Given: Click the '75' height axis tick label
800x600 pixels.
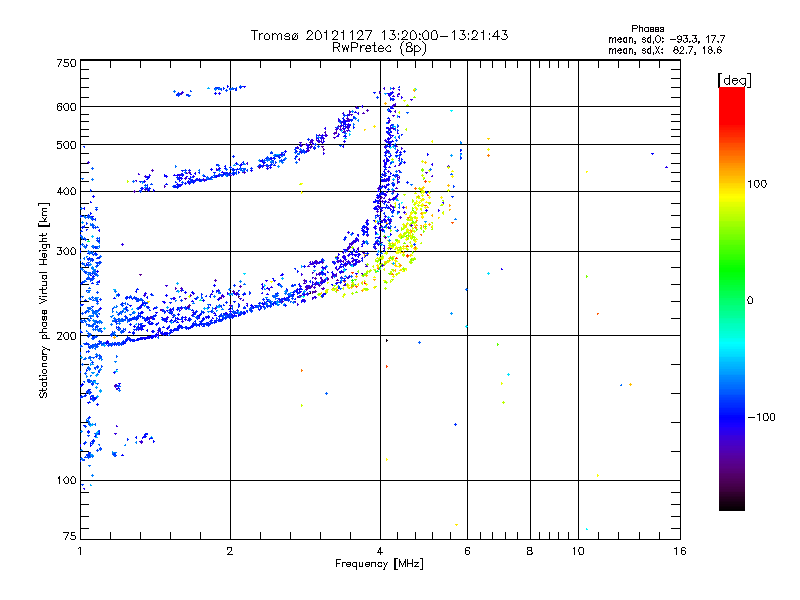Looking at the screenshot, I should (x=70, y=536).
